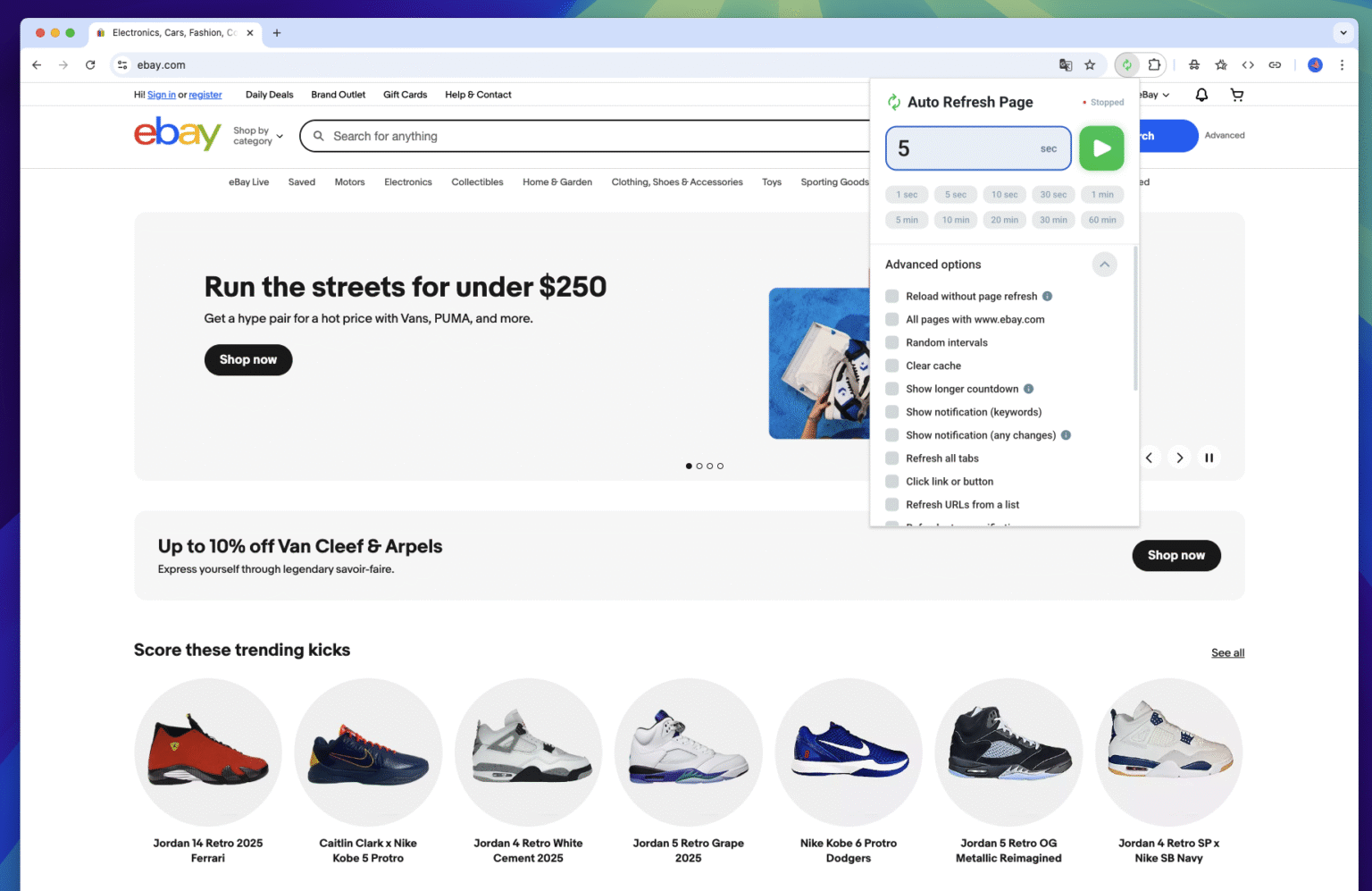The image size is (1372, 891).
Task: Click the translate page icon in address bar
Action: click(1066, 64)
